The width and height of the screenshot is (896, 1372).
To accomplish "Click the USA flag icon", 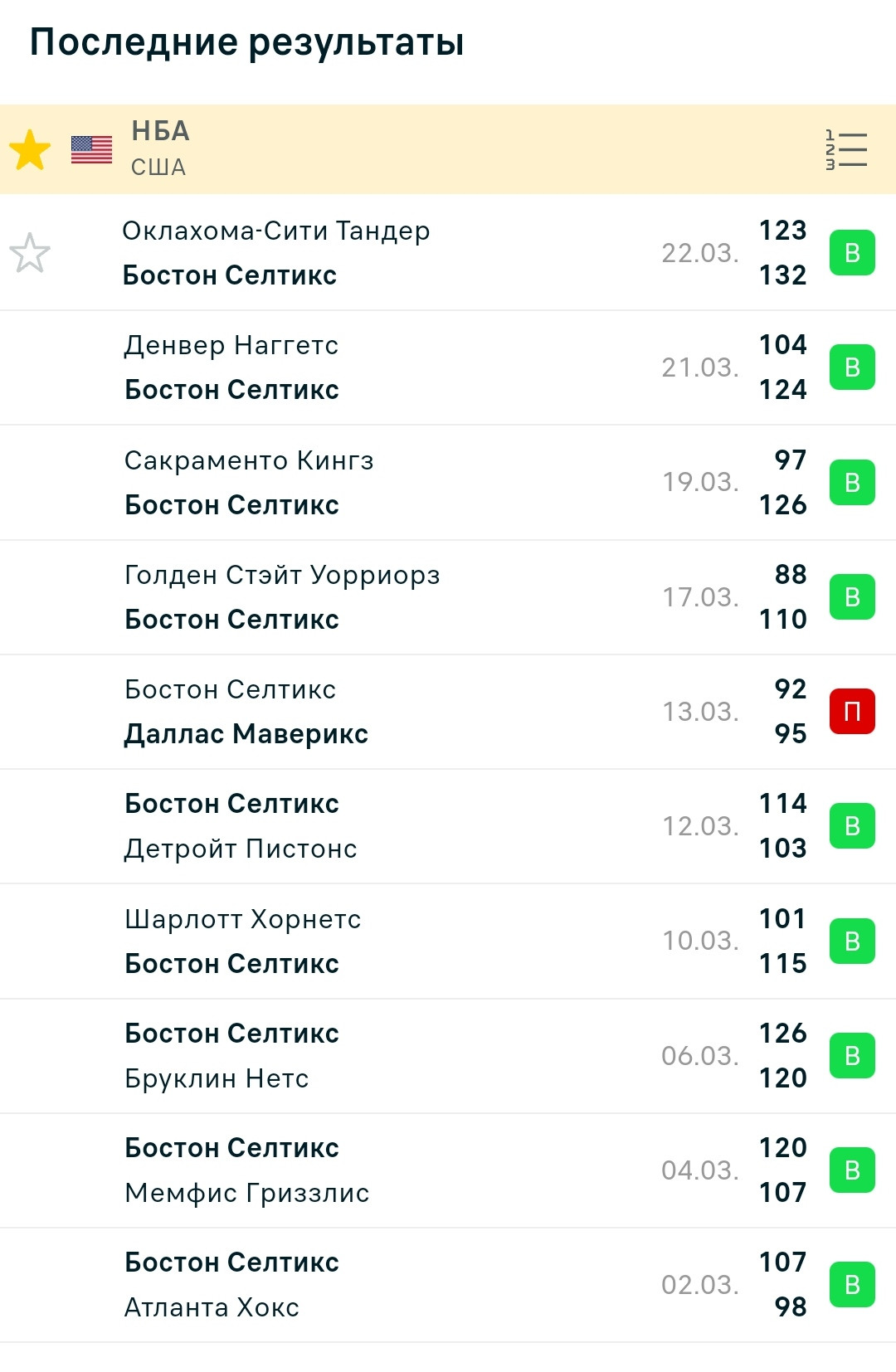I will coord(91,150).
